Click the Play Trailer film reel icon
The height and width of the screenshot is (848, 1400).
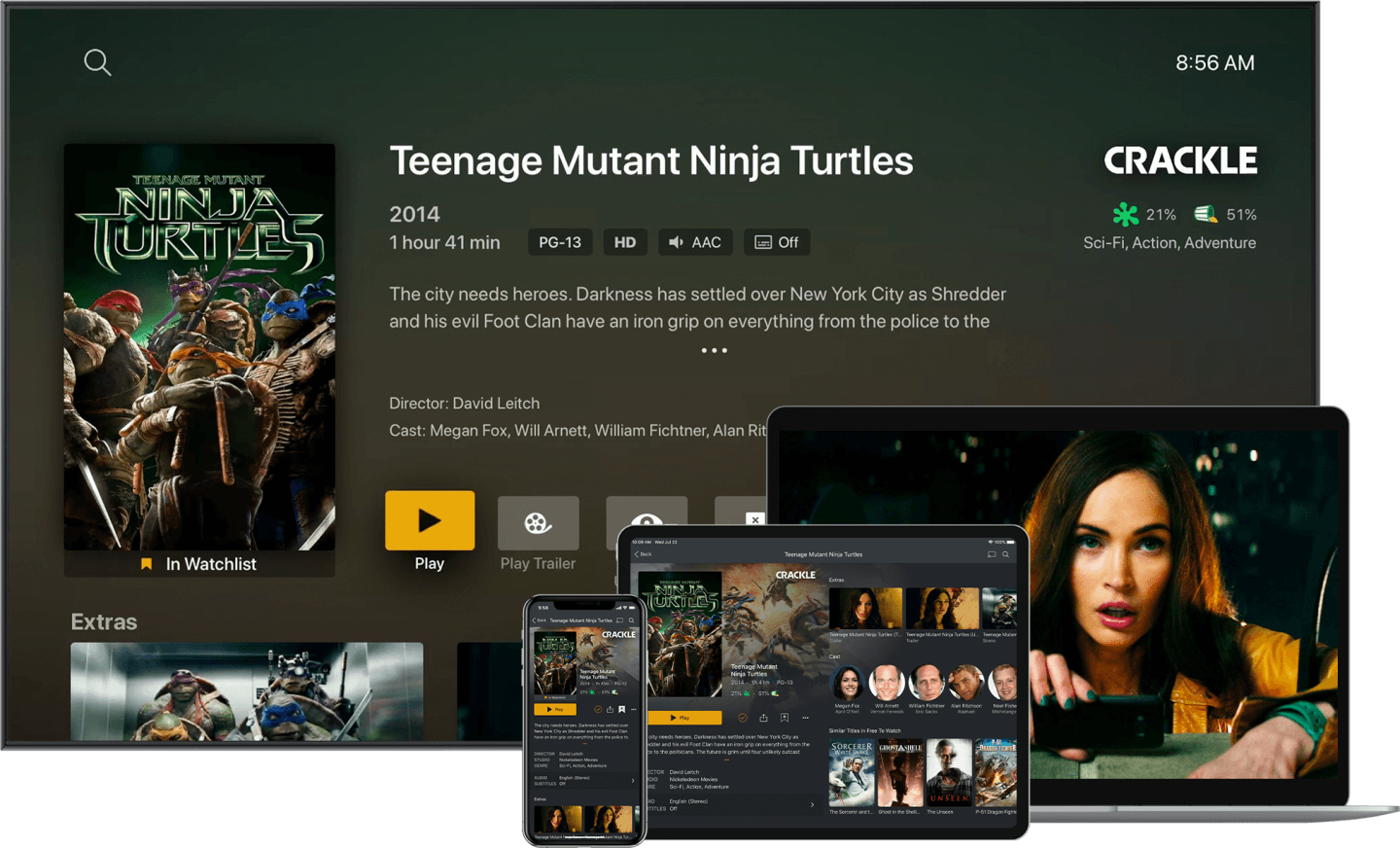click(538, 523)
